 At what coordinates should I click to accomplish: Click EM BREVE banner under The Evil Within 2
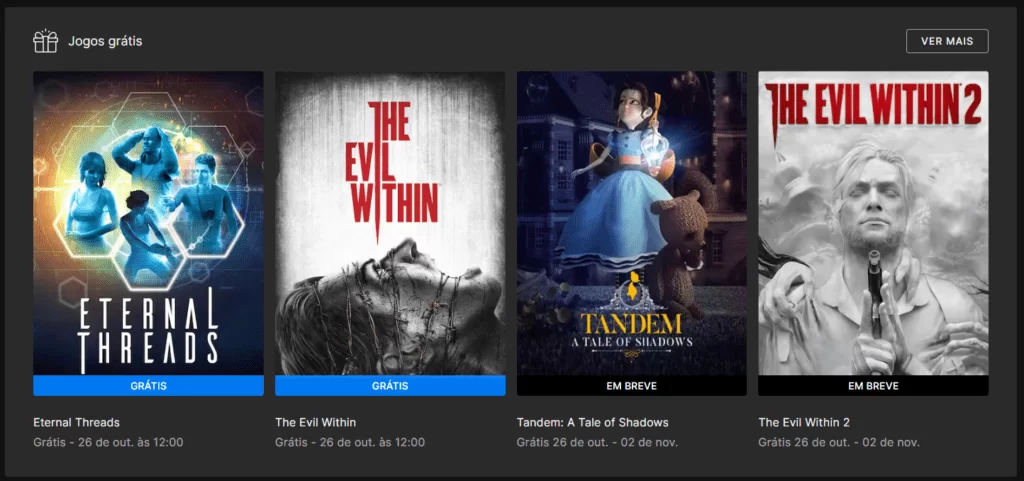pyautogui.click(x=873, y=386)
